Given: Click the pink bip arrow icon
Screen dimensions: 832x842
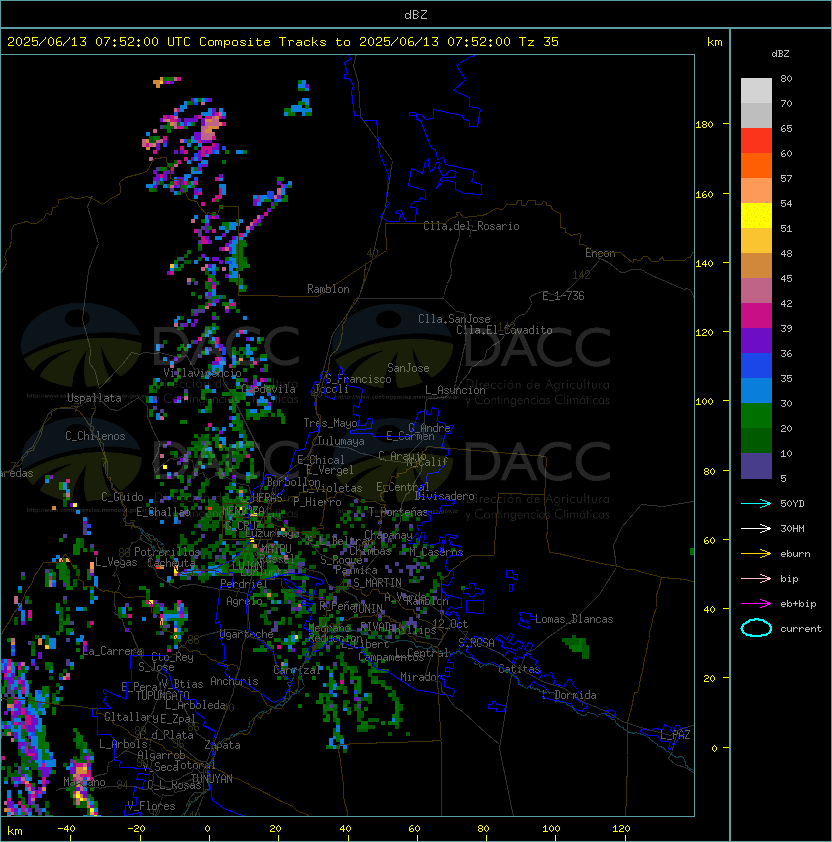Looking at the screenshot, I should pos(756,578).
